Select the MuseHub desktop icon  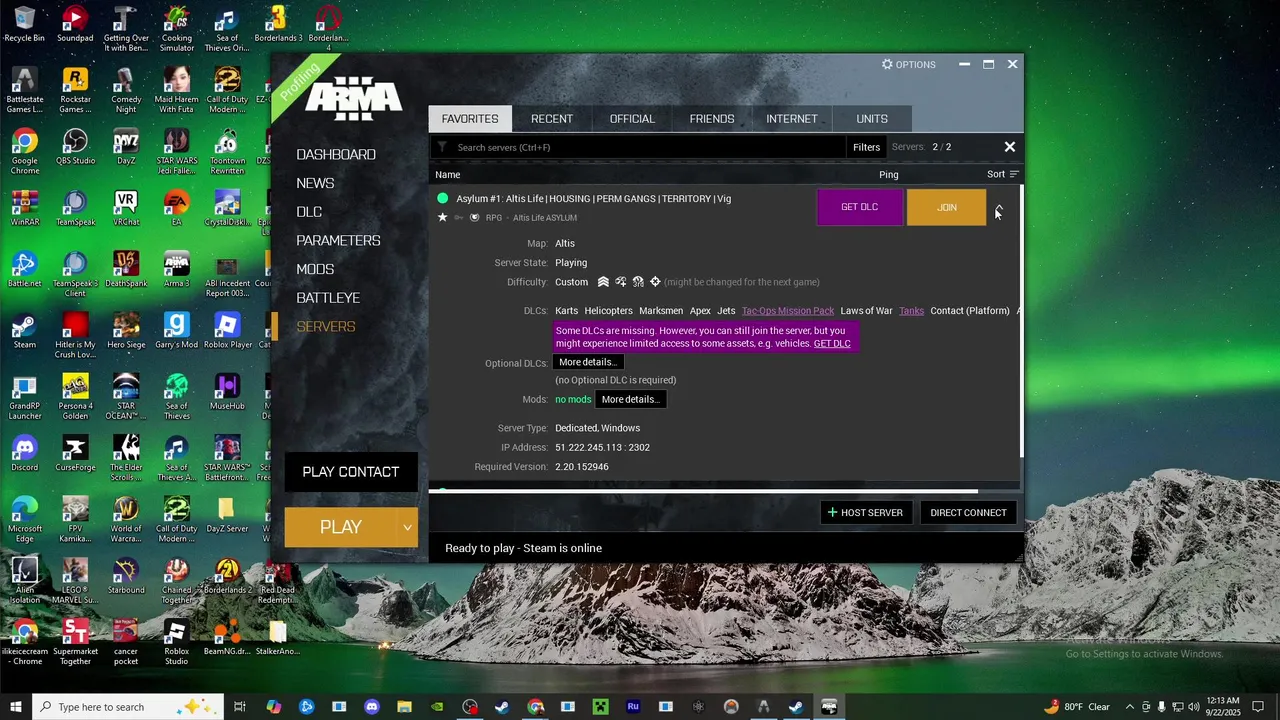click(227, 392)
